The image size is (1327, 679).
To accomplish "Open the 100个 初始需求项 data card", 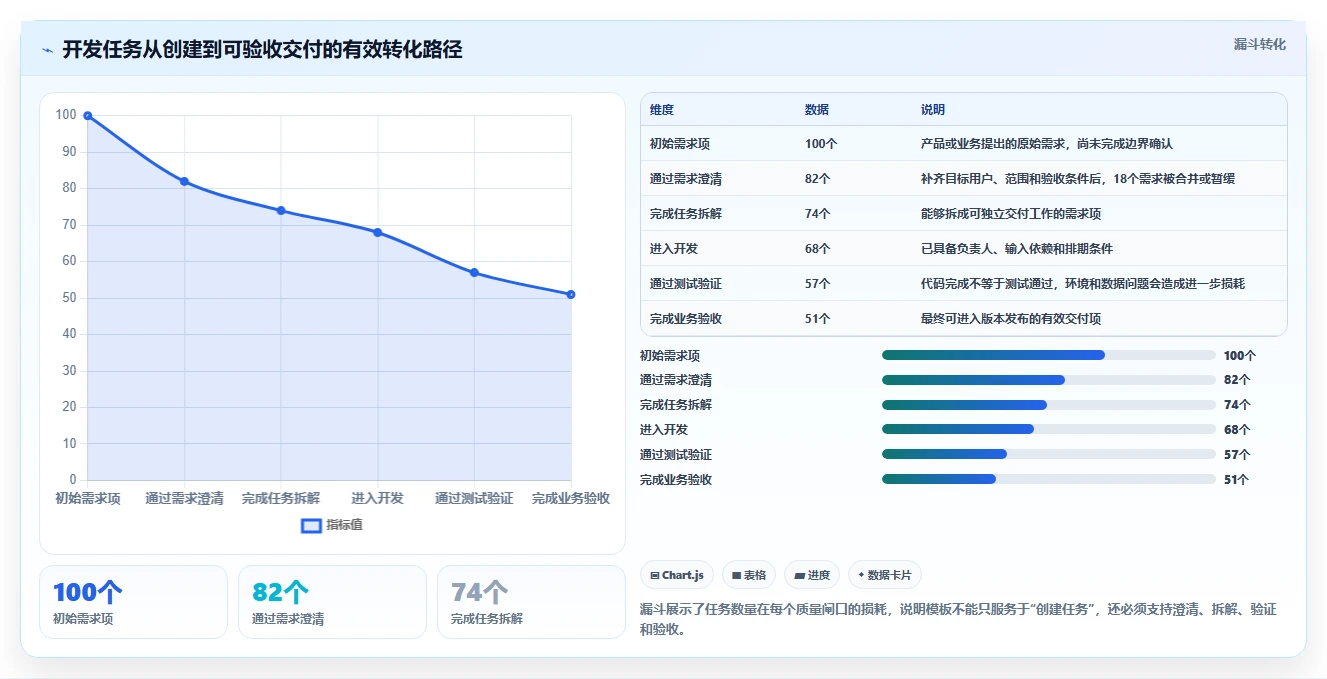I will (x=133, y=602).
